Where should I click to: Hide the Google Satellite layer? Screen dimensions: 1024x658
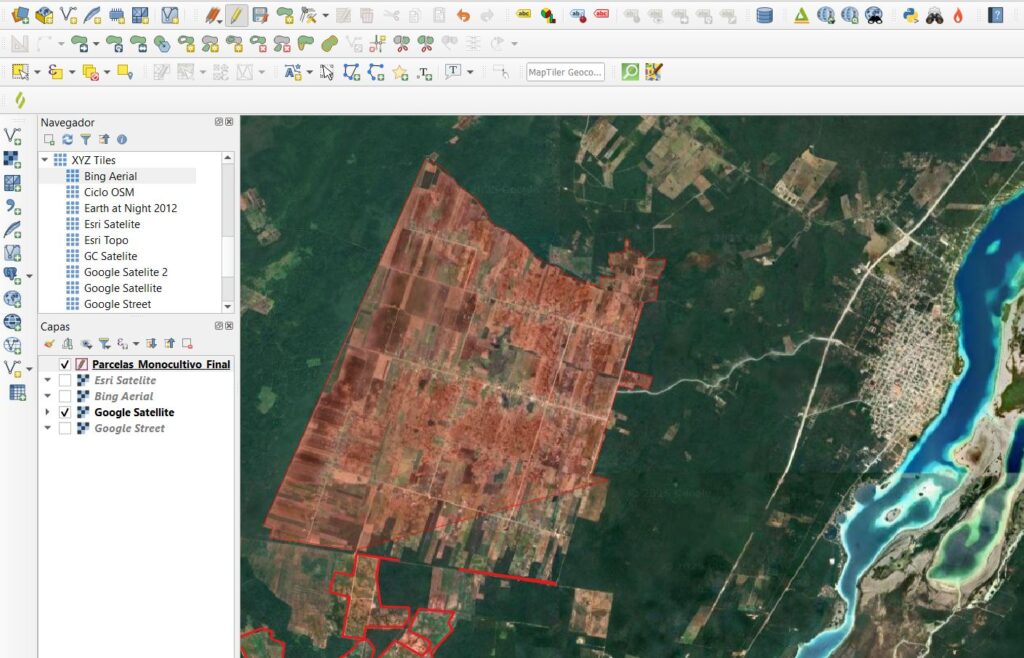tap(65, 413)
